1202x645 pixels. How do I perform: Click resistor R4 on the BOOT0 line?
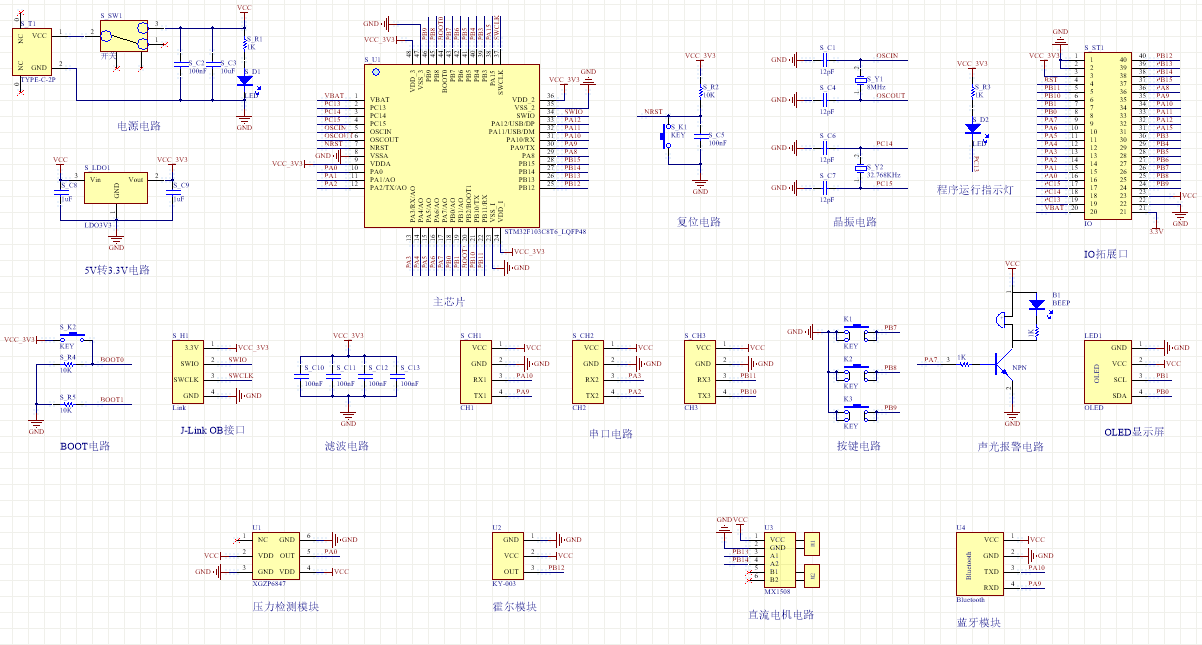67,364
